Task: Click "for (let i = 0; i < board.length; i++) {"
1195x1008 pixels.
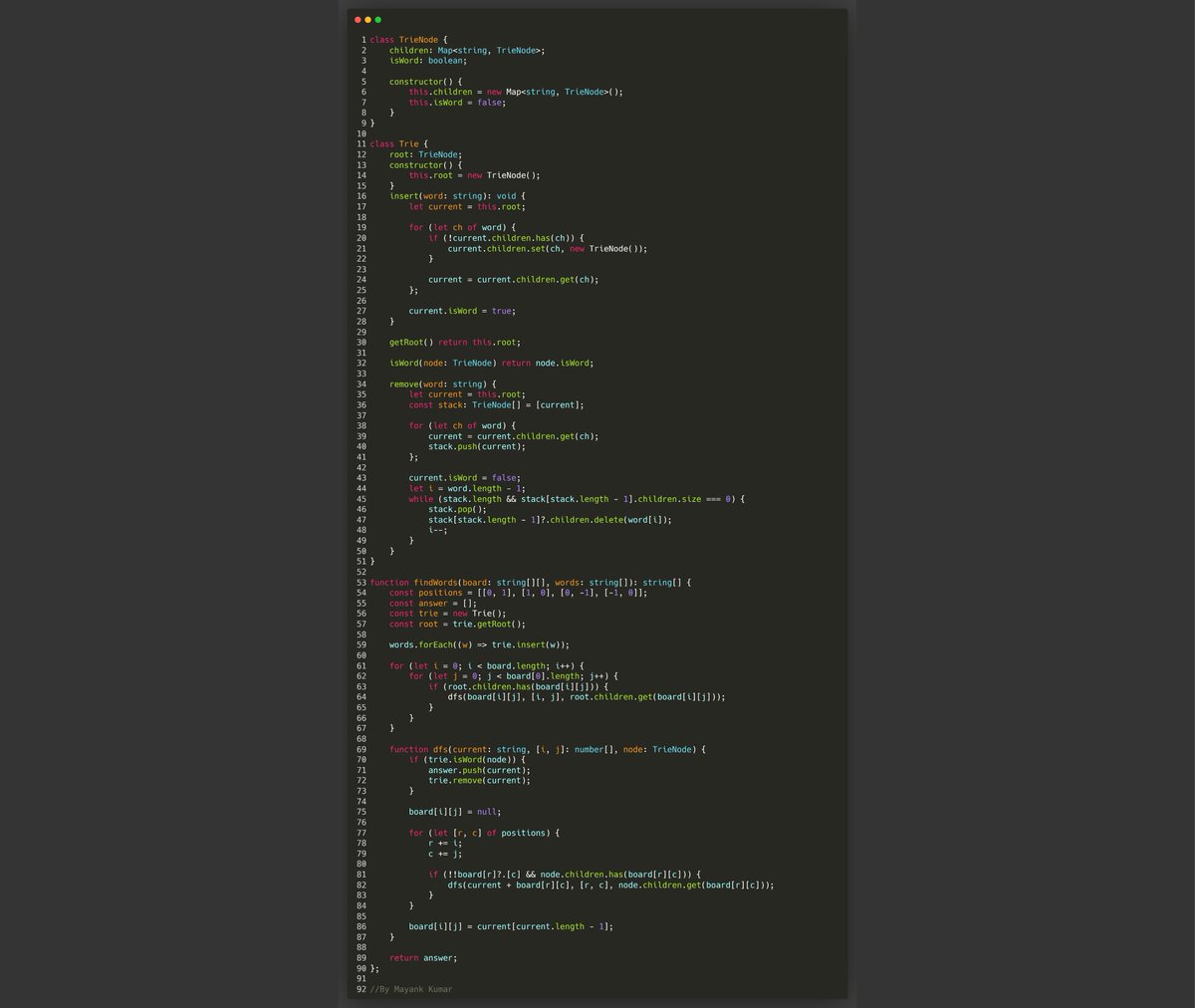Action: click(487, 666)
